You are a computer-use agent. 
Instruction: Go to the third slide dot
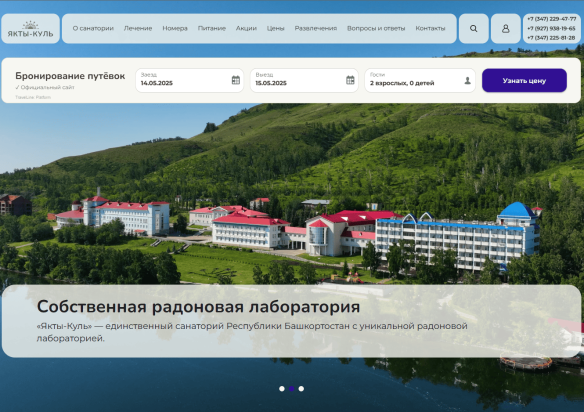301,389
